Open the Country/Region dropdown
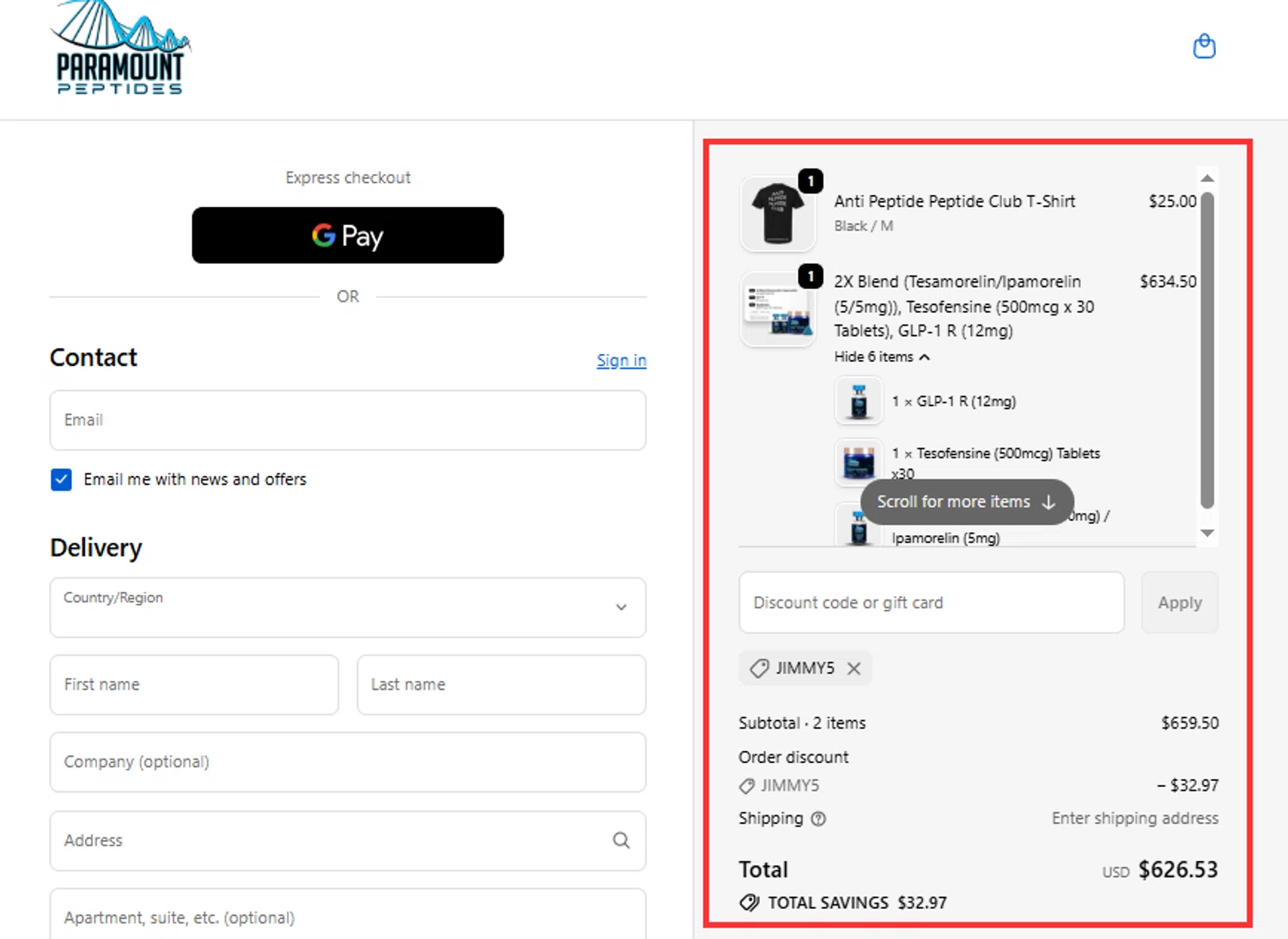Image resolution: width=1288 pixels, height=939 pixels. [x=348, y=607]
